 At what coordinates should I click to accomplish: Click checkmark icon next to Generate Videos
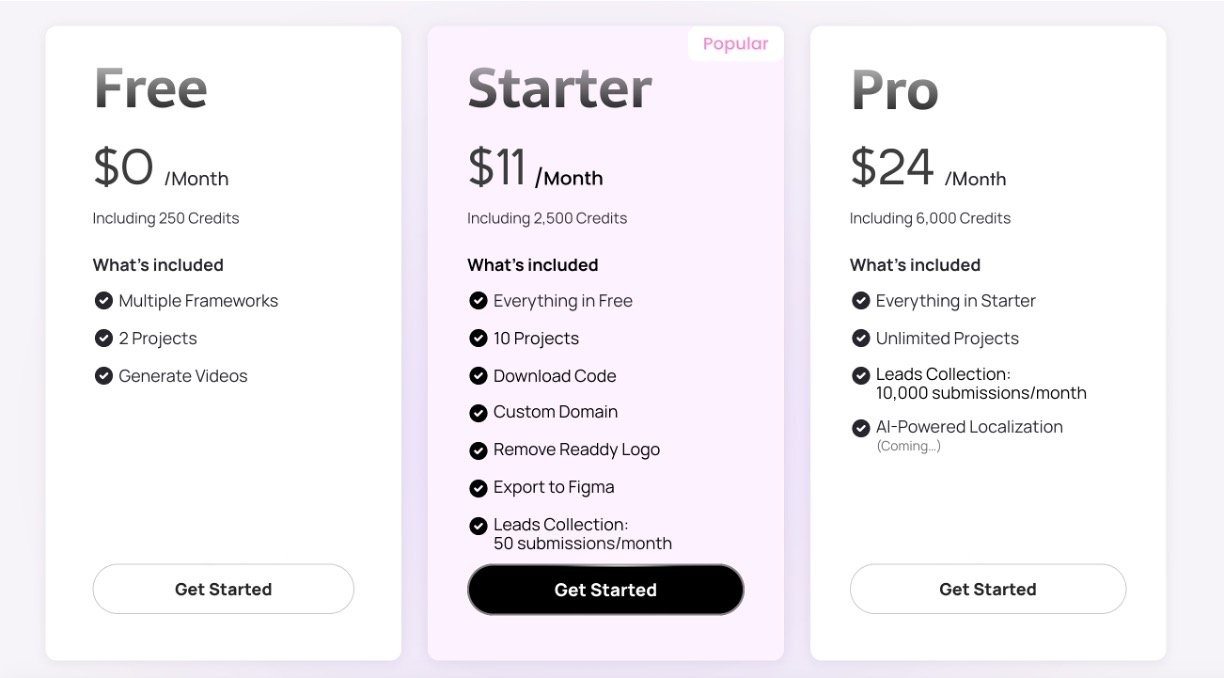click(103, 376)
